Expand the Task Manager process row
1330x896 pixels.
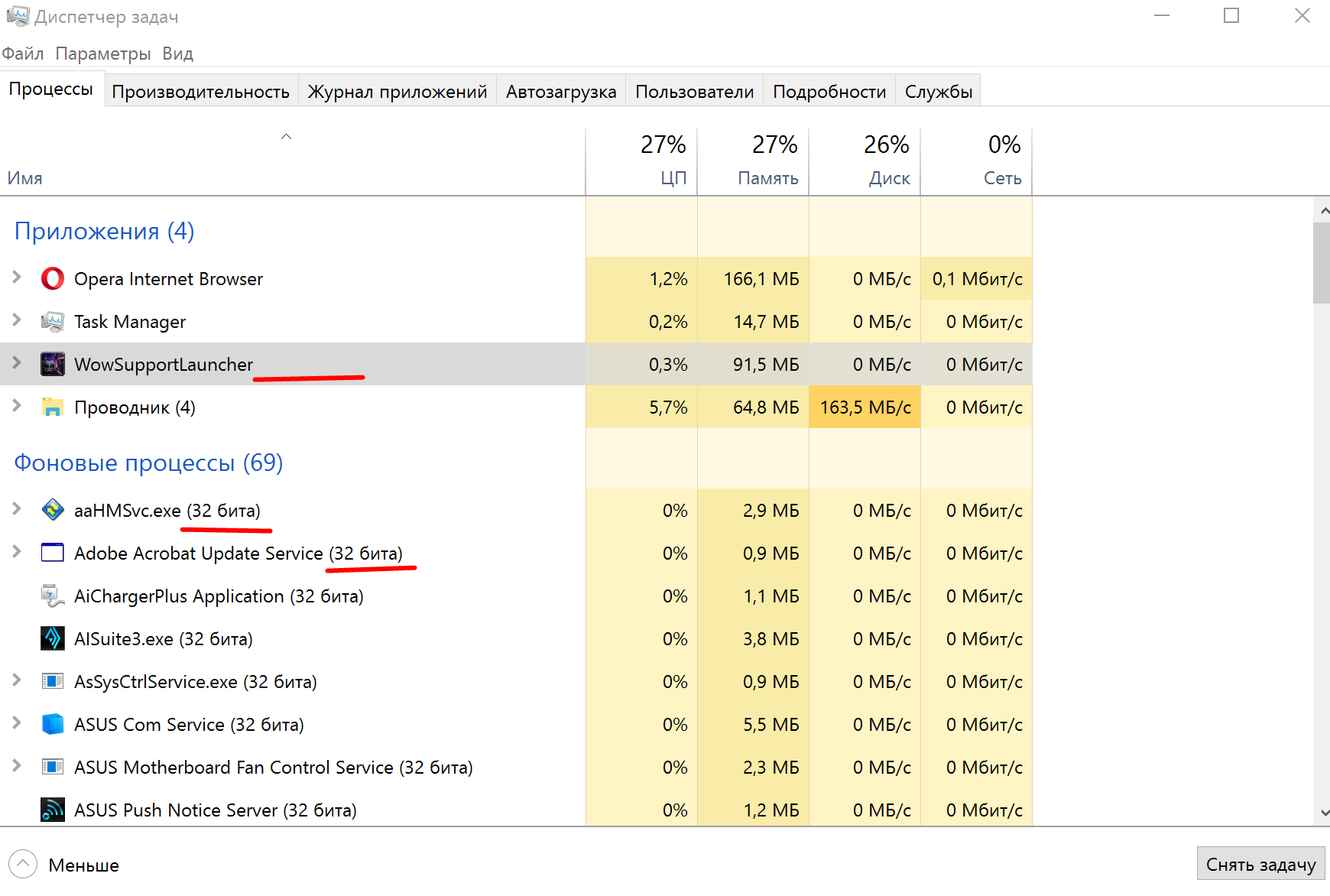pos(17,320)
